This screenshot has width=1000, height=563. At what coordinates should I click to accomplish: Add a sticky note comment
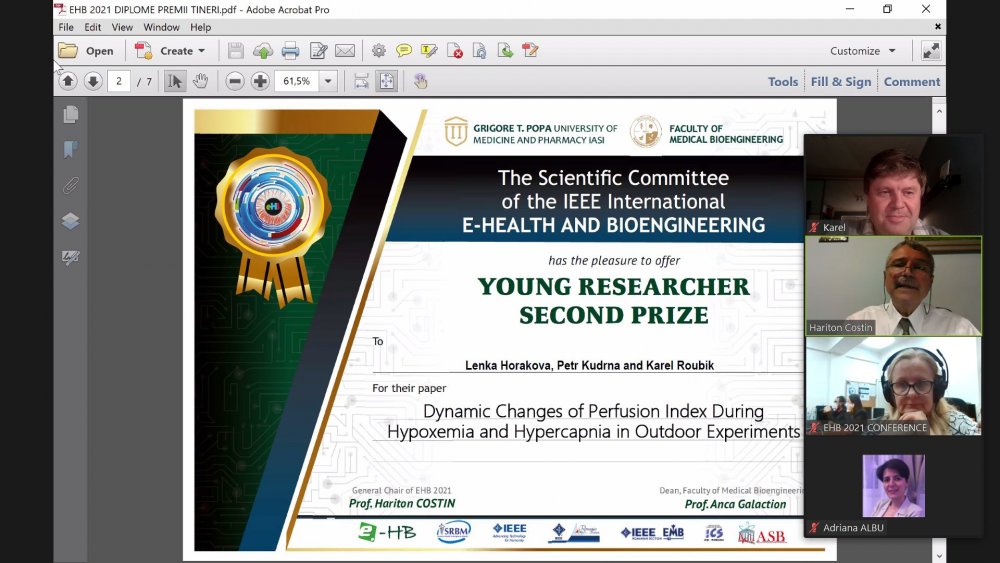404,50
